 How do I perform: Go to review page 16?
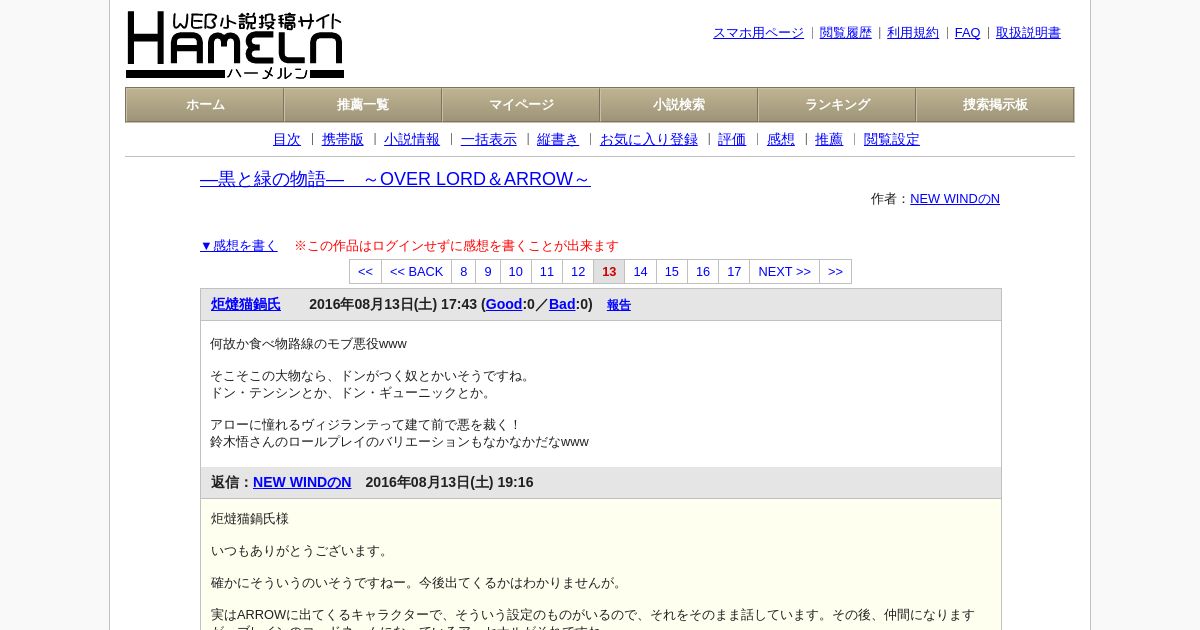(x=703, y=272)
